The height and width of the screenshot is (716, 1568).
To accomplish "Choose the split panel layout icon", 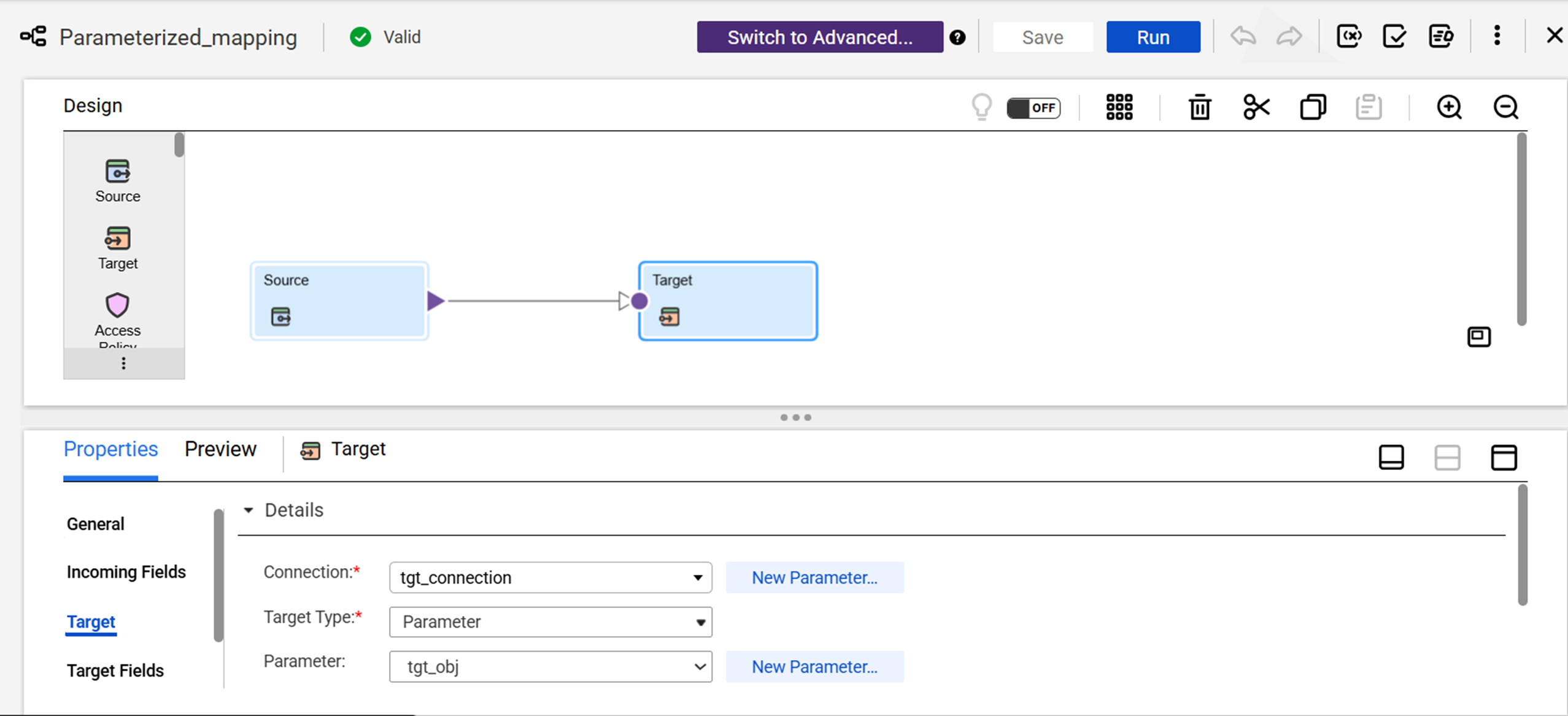I will click(1447, 457).
